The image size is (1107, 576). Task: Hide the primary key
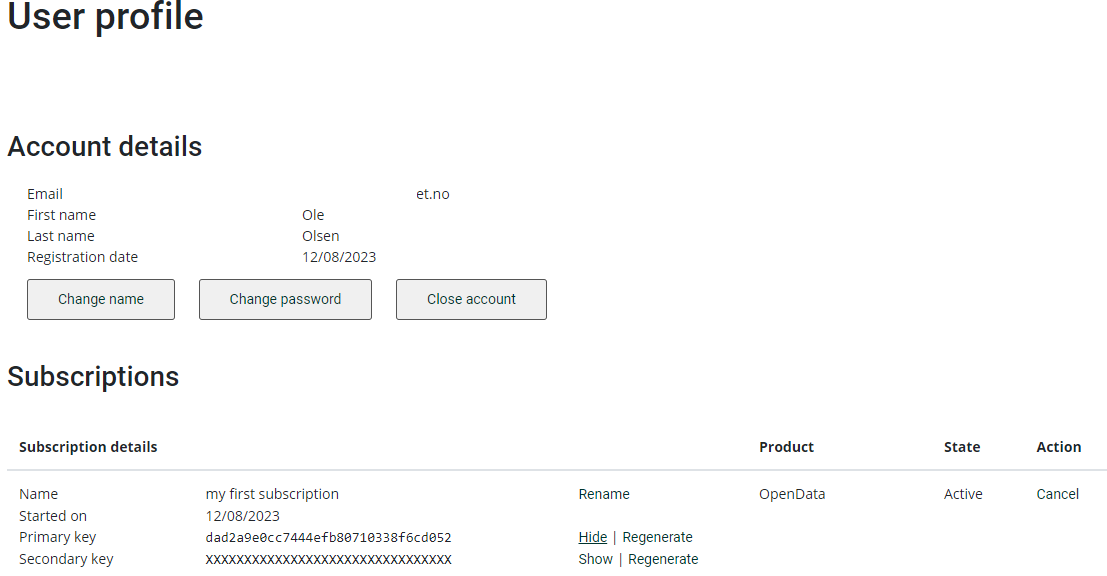tap(592, 537)
